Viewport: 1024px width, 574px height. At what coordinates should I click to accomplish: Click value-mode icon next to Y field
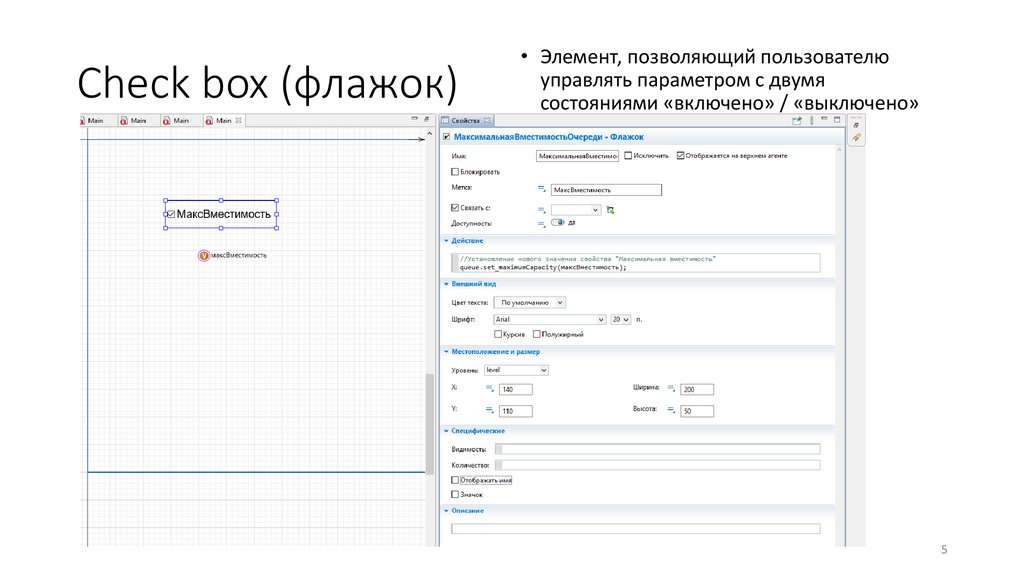(489, 410)
